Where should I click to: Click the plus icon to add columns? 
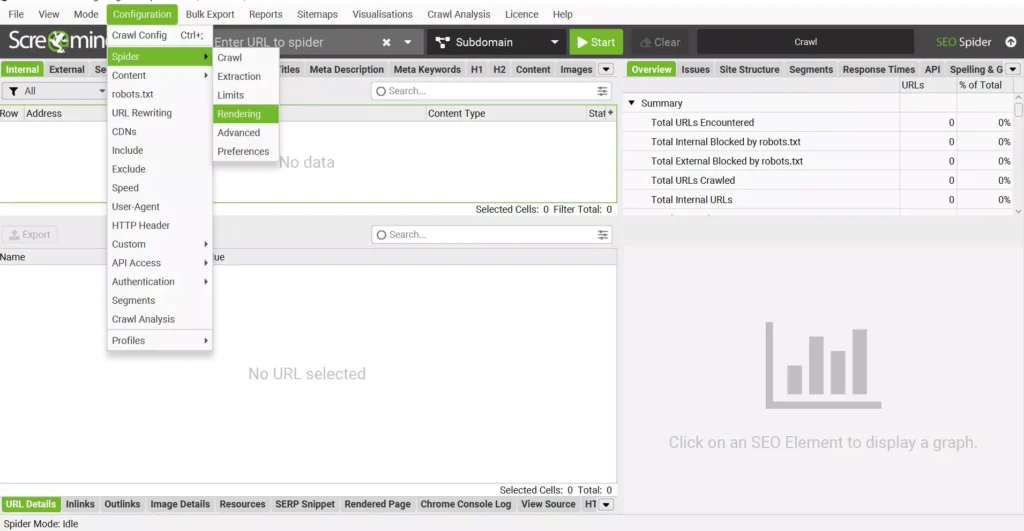pyautogui.click(x=611, y=113)
